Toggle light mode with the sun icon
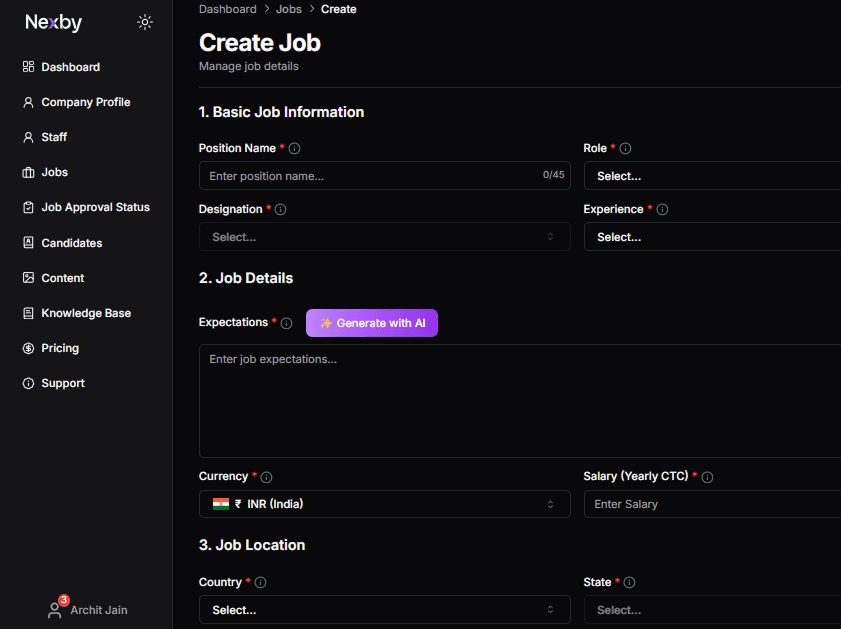841x629 pixels. (x=145, y=20)
